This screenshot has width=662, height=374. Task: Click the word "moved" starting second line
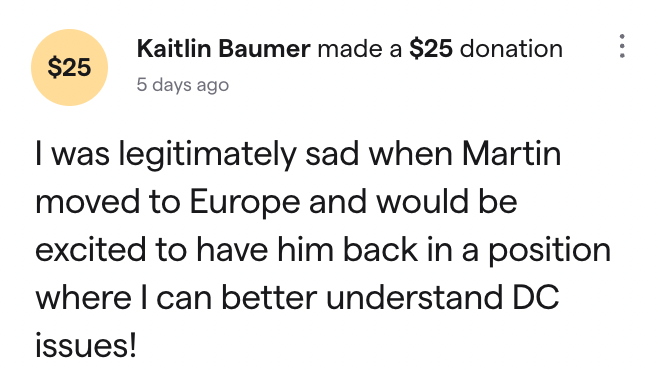click(x=87, y=202)
